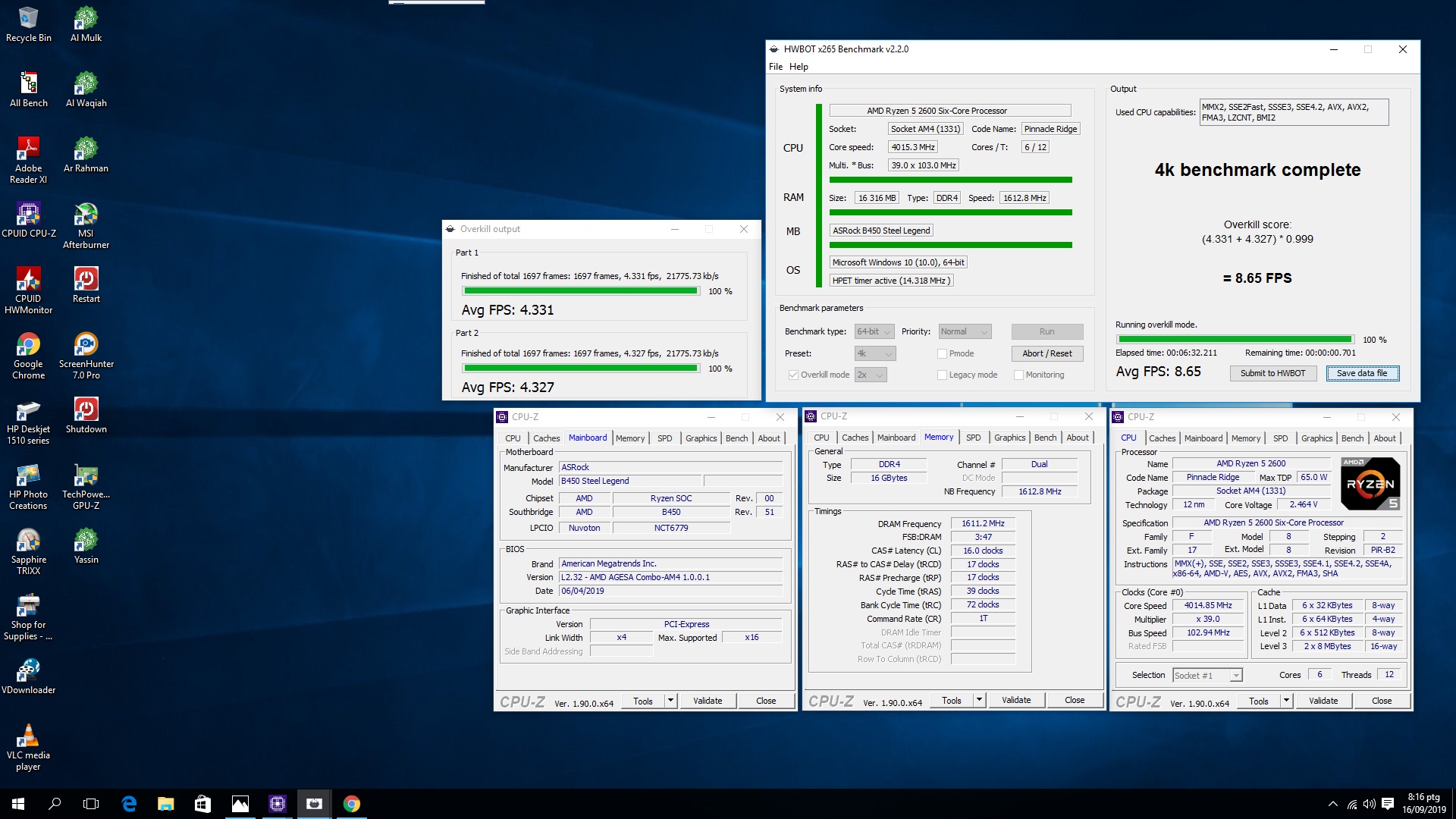
Task: Expand Tools dropdown arrow in Memory CPU-Z
Action: 979,700
